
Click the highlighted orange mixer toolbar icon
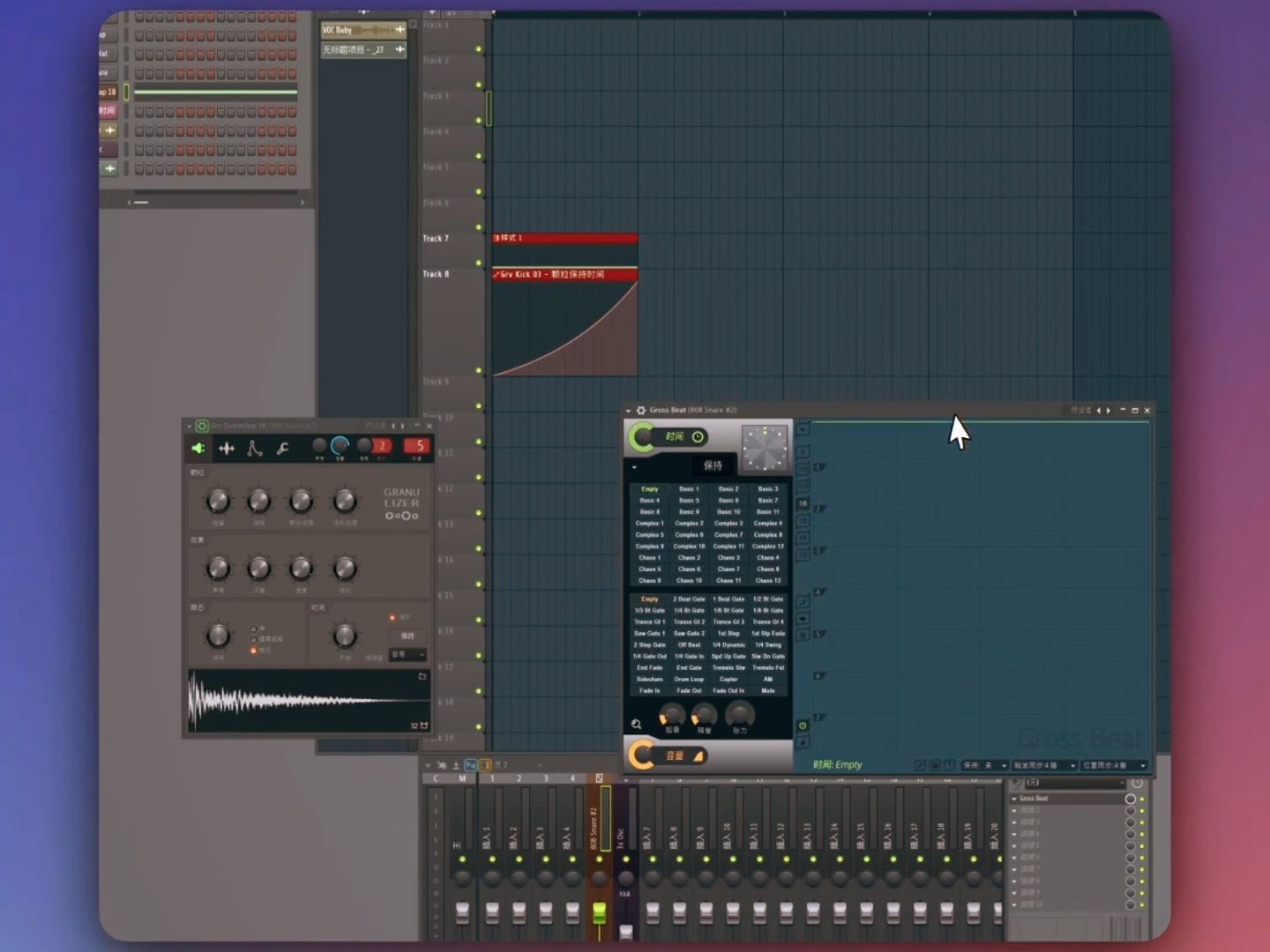point(484,765)
